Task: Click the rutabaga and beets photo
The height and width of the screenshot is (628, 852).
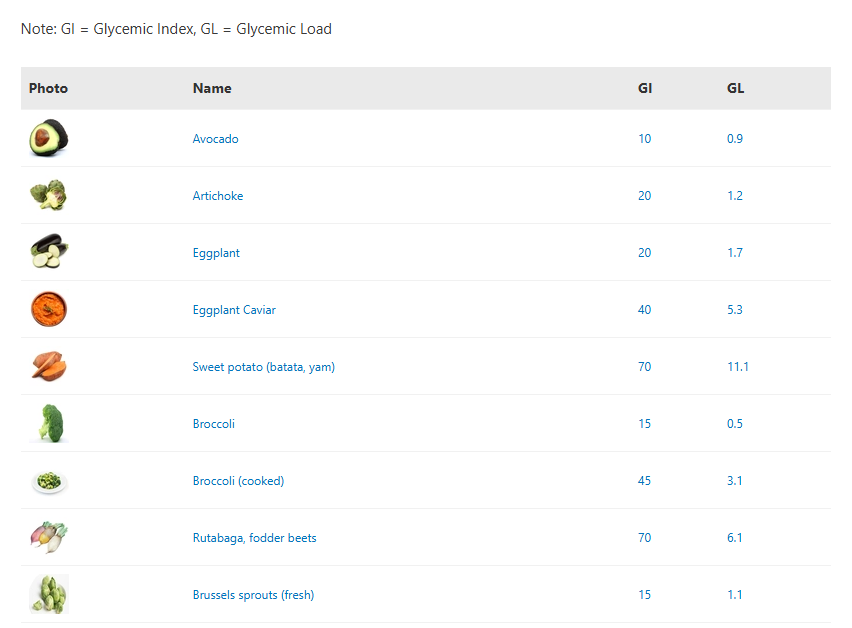Action: [49, 537]
